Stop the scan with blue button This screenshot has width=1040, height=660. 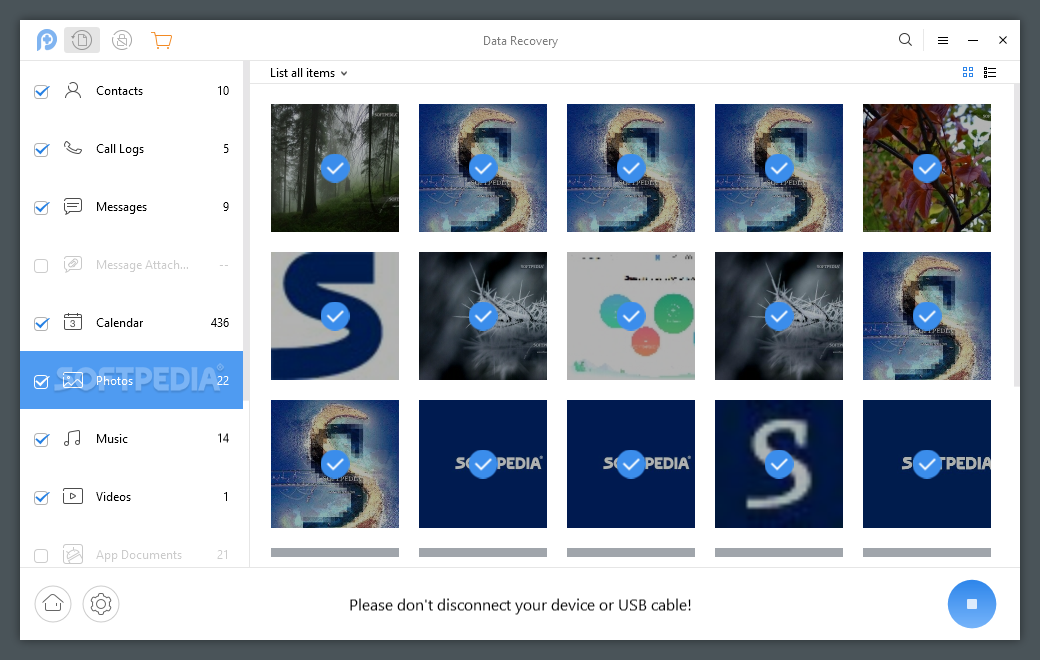972,604
